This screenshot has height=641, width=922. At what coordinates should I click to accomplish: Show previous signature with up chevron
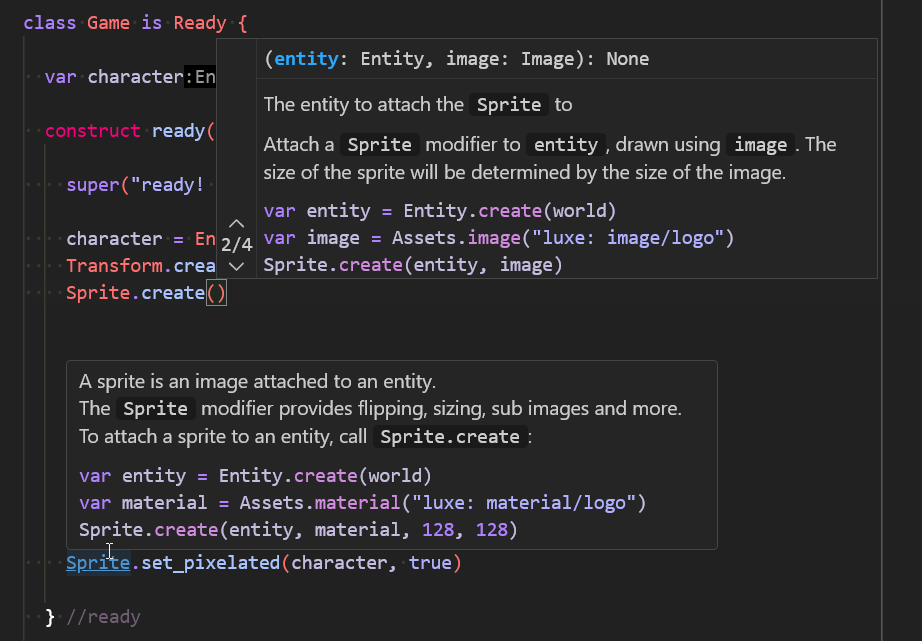[x=237, y=223]
